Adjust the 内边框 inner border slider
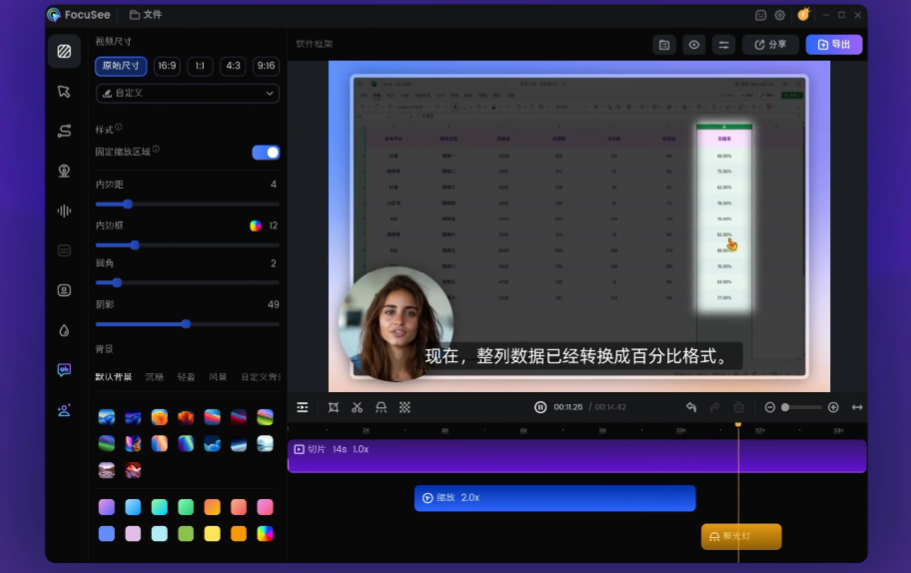Screen dimensions: 911x573 point(187,245)
